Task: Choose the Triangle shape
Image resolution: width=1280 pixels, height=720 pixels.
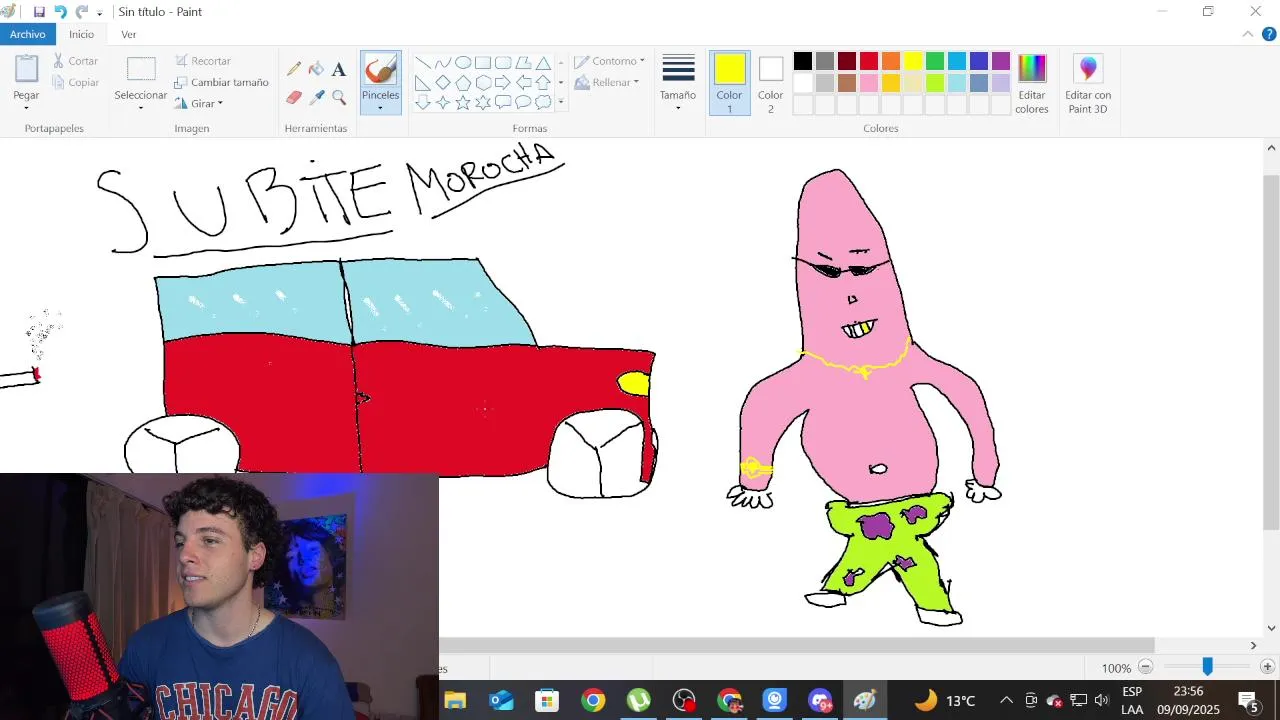Action: [x=543, y=62]
